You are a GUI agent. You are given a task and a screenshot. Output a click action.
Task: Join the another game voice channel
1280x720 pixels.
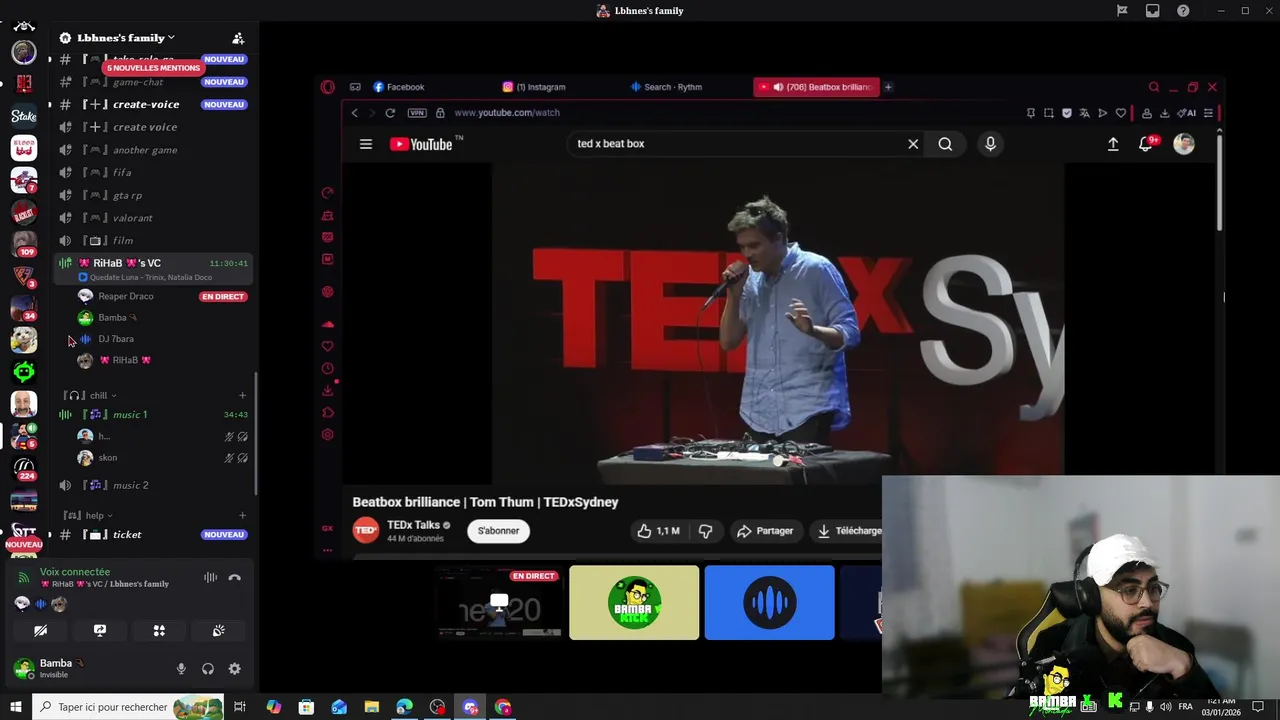point(145,150)
